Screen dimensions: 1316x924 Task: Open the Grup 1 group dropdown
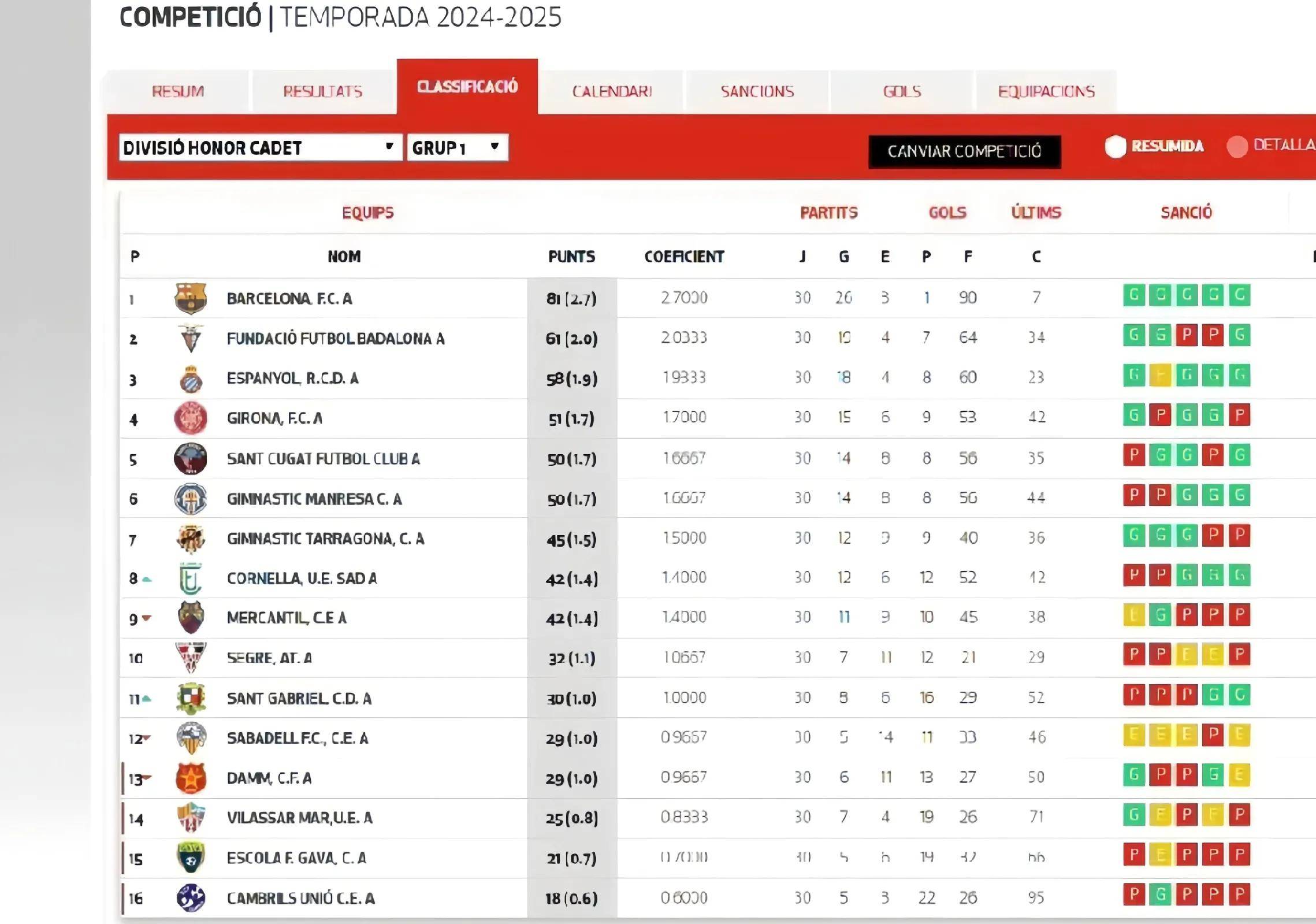458,147
